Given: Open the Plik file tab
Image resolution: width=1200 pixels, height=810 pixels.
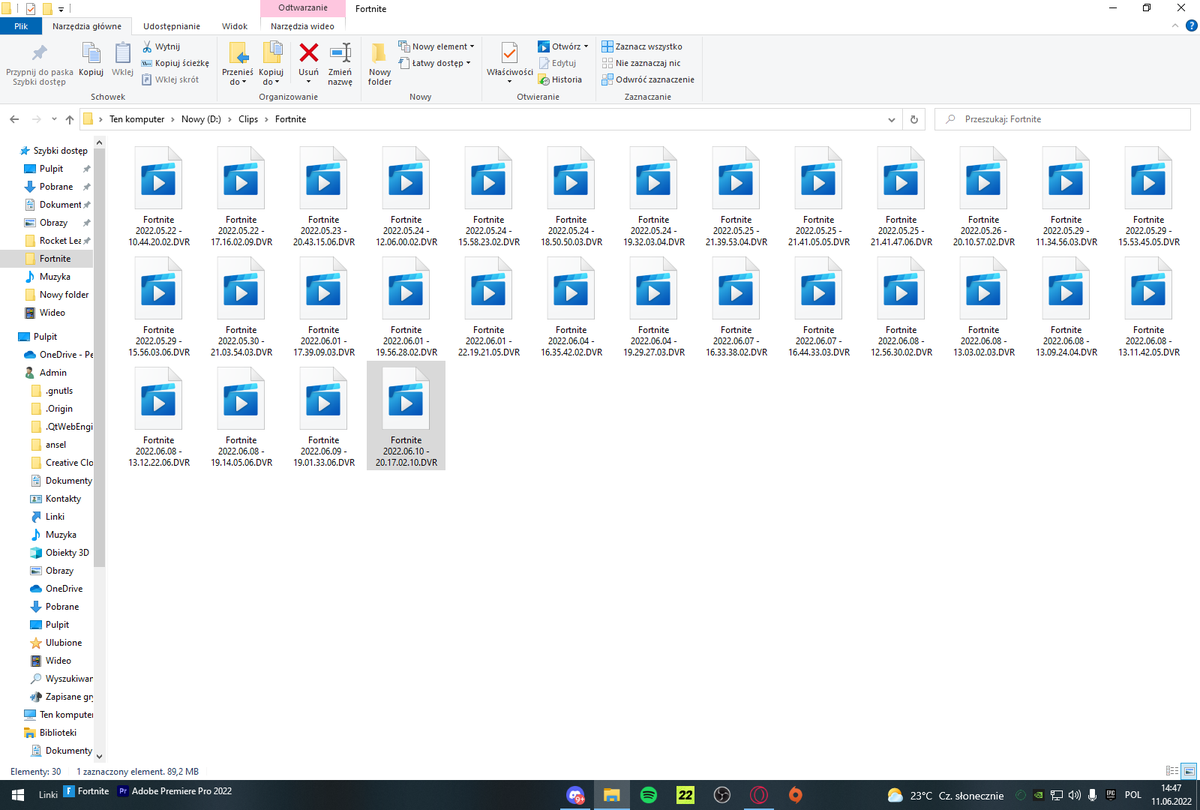Looking at the screenshot, I should 21,26.
